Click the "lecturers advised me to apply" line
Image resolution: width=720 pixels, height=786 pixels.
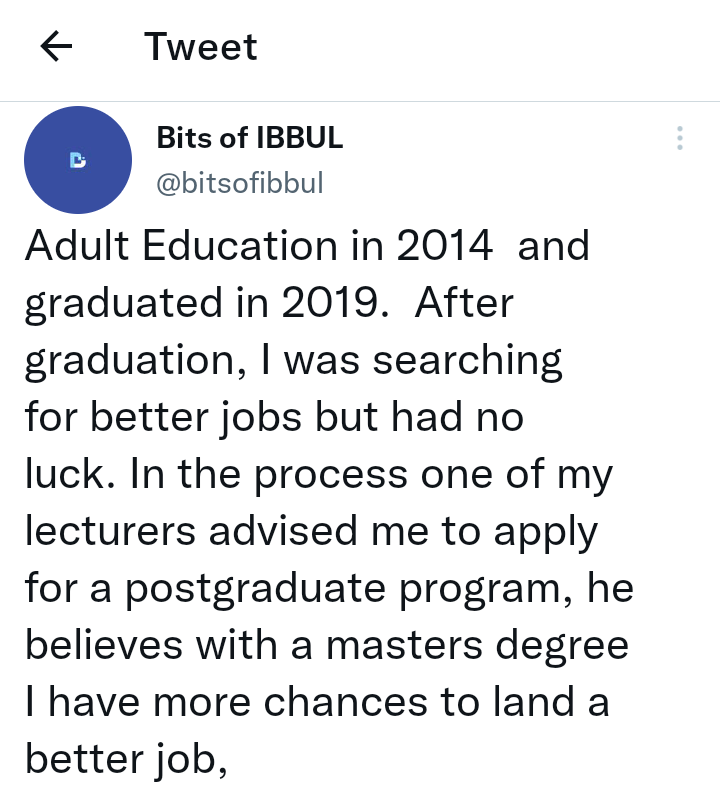(x=311, y=532)
